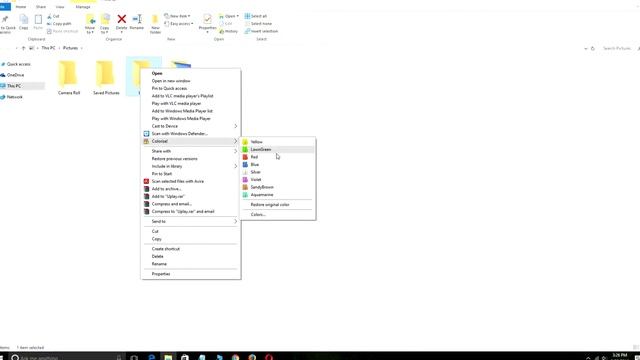Launch Opera from the taskbar

tap(269, 357)
